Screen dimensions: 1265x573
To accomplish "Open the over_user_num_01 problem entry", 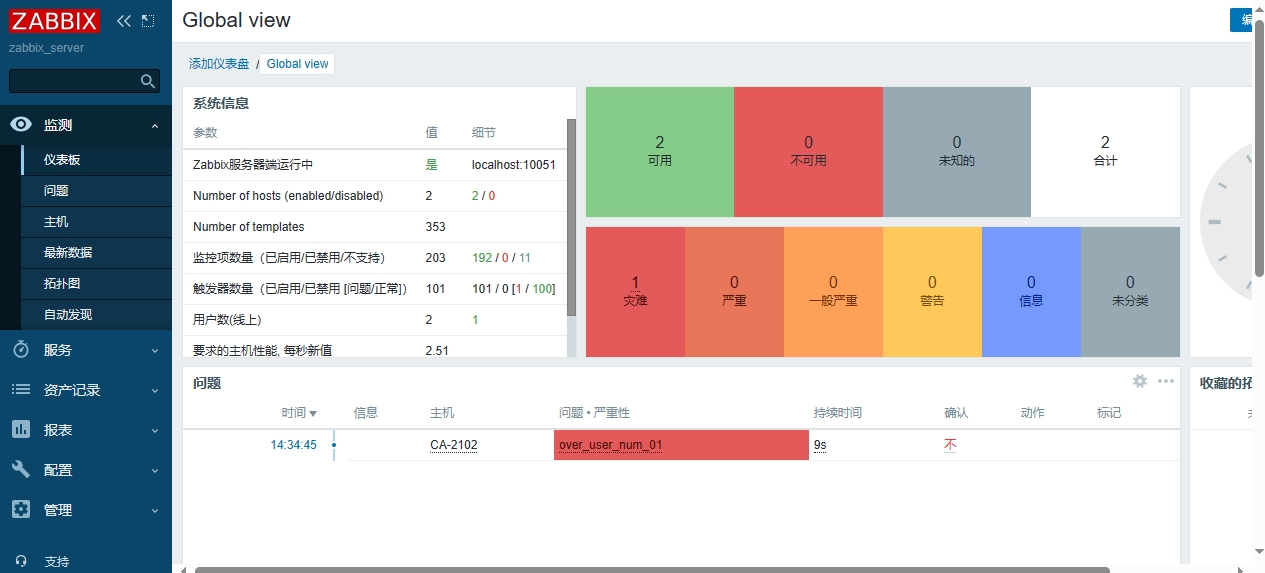I will click(610, 446).
